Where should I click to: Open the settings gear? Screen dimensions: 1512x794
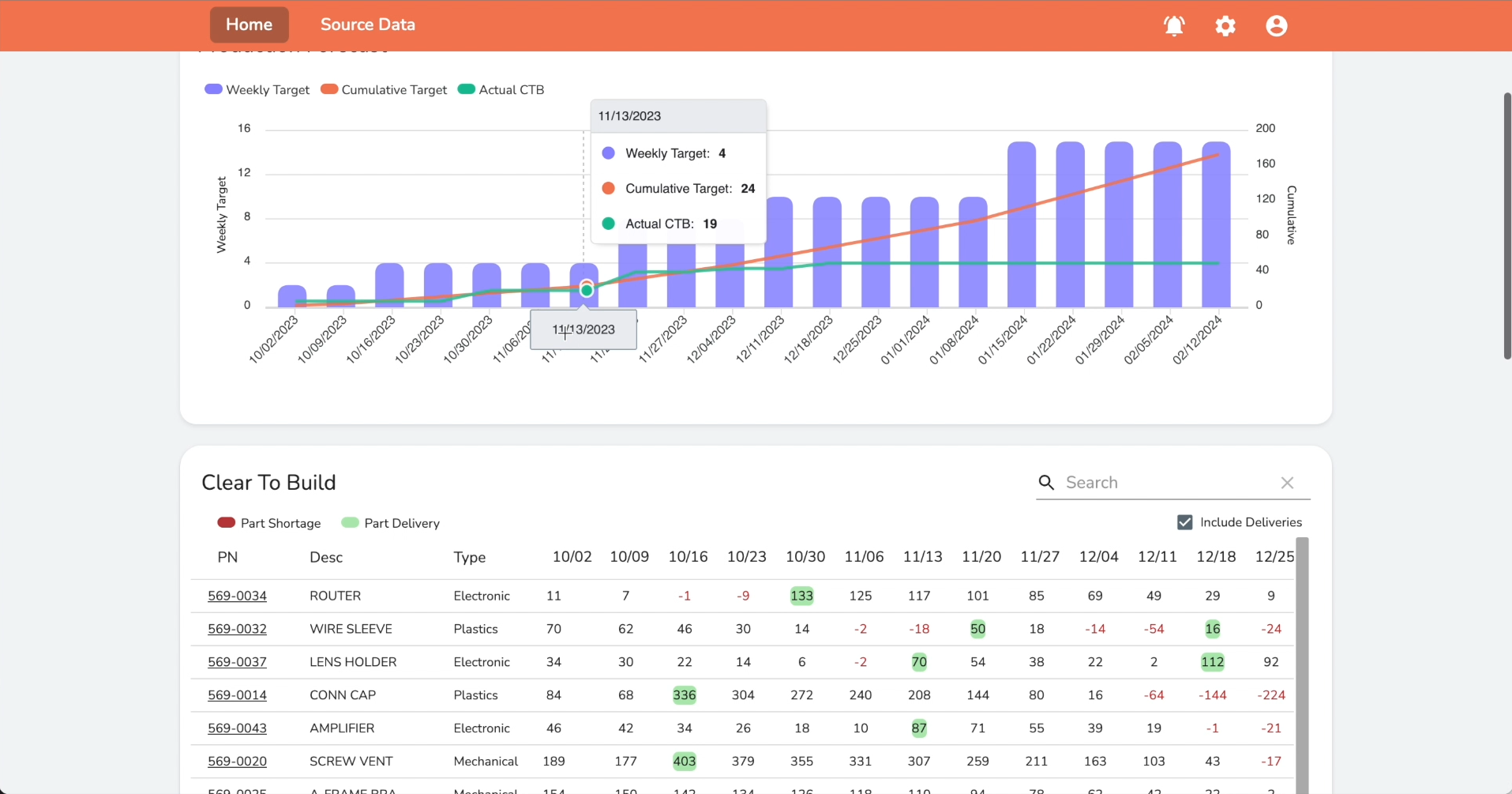click(x=1225, y=25)
